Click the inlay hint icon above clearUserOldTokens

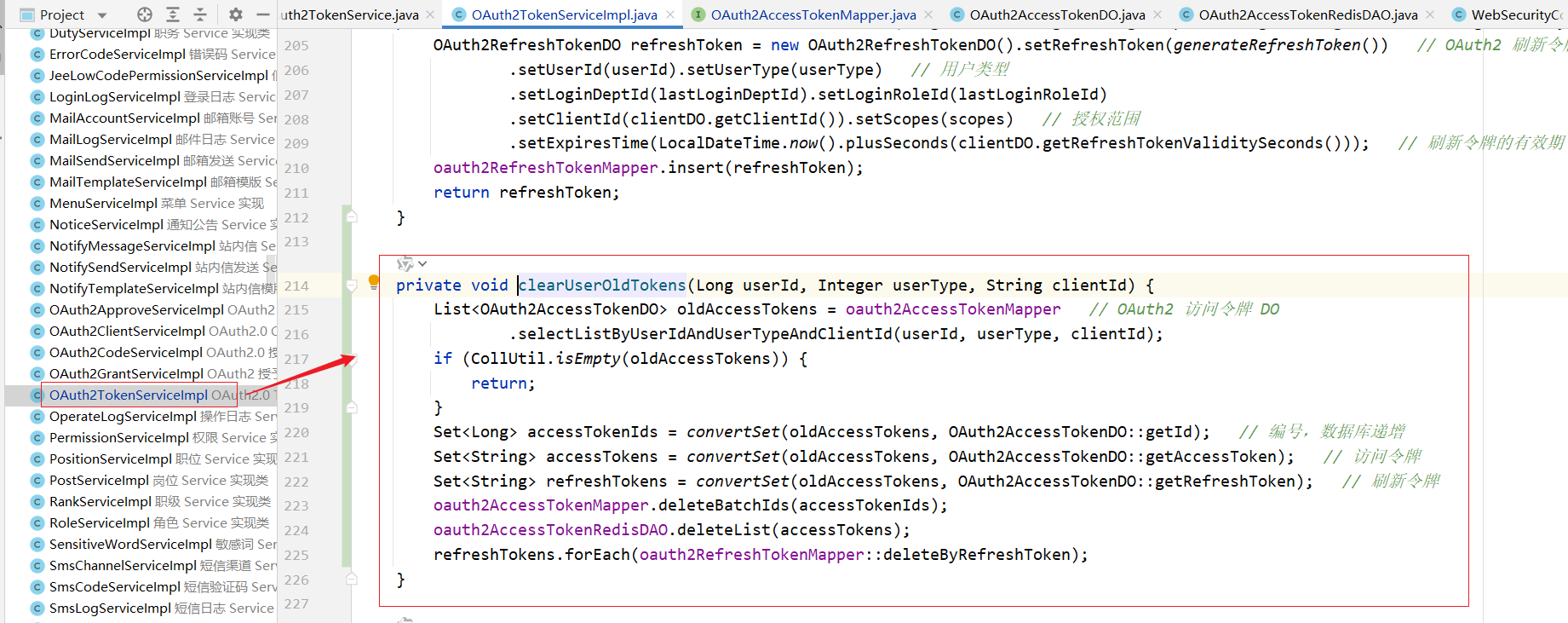(405, 263)
